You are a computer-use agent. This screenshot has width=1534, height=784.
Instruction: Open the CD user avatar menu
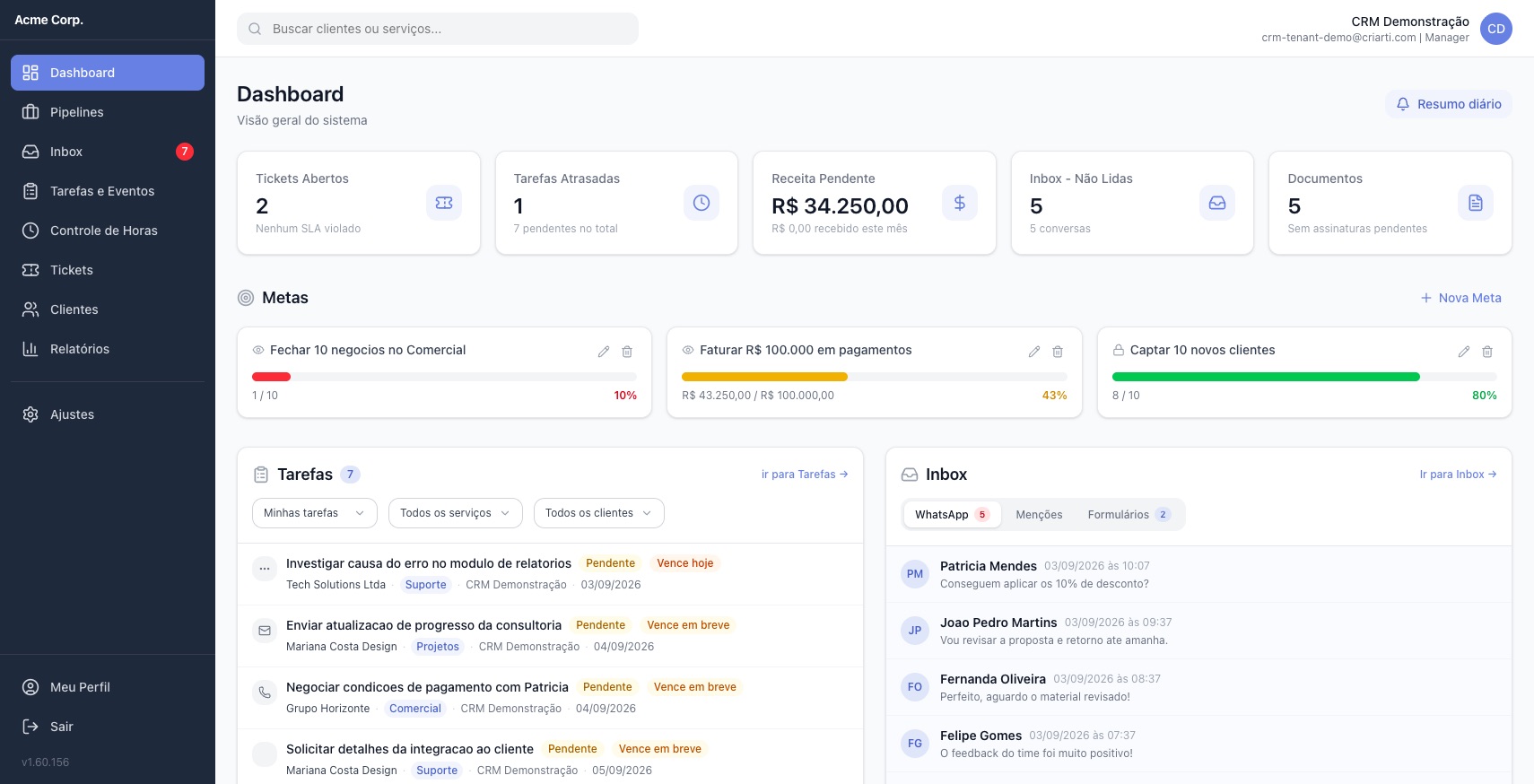1496,29
